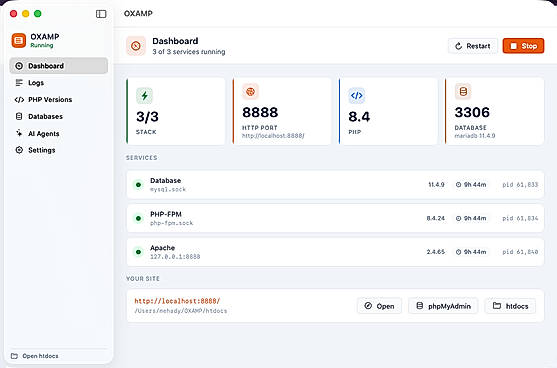Select the 8888 HTTP PORT card
Viewport: 557px width, 368px height.
[x=282, y=111]
